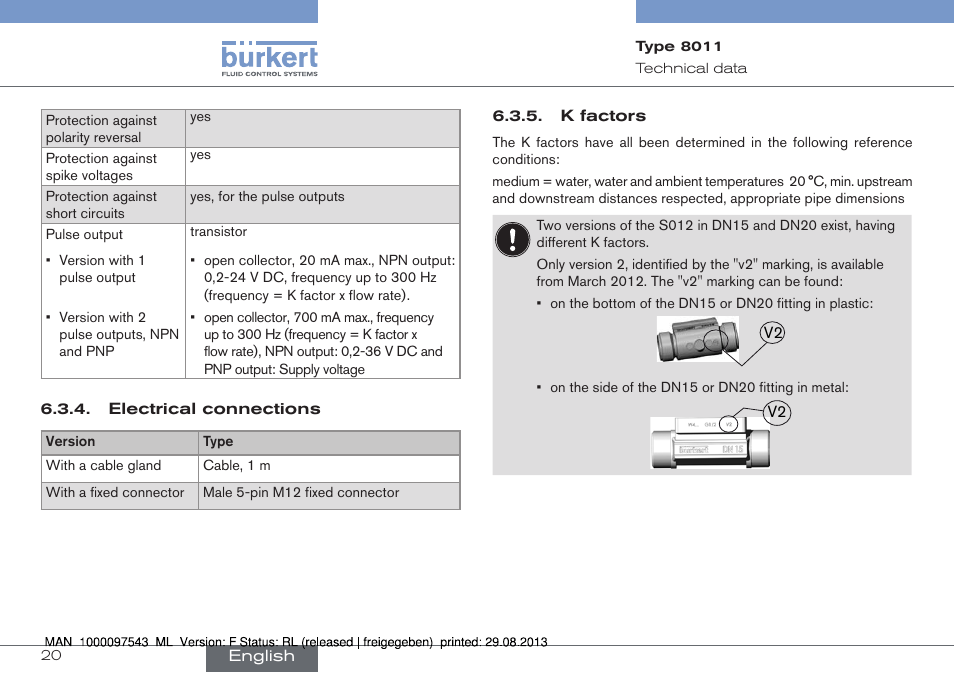Click 'PNP output: Supply voltage' text
Screen dimensions: 954x673
tap(284, 369)
